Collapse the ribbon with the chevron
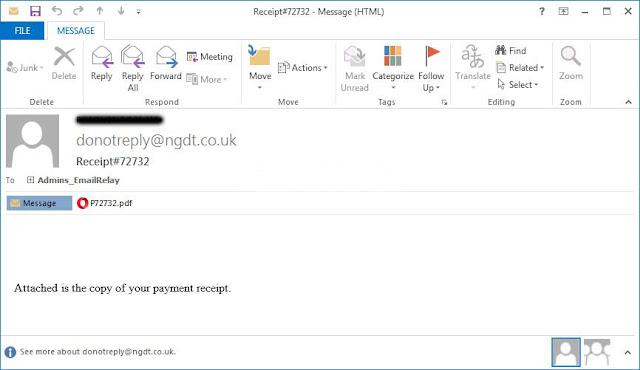640x370 pixels. [628, 102]
